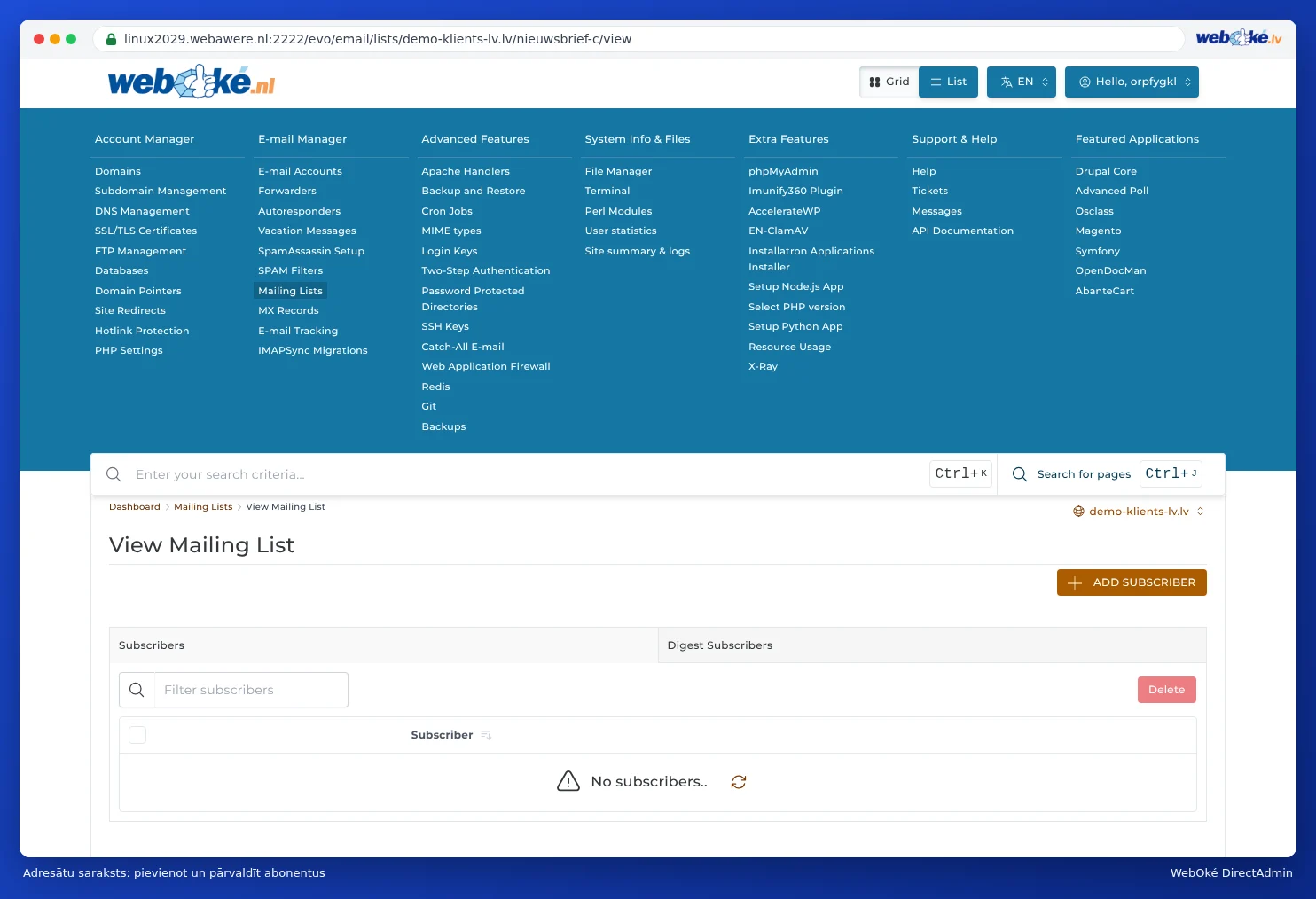
Task: Open the Hello, orpfygkl user menu
Action: point(1132,82)
